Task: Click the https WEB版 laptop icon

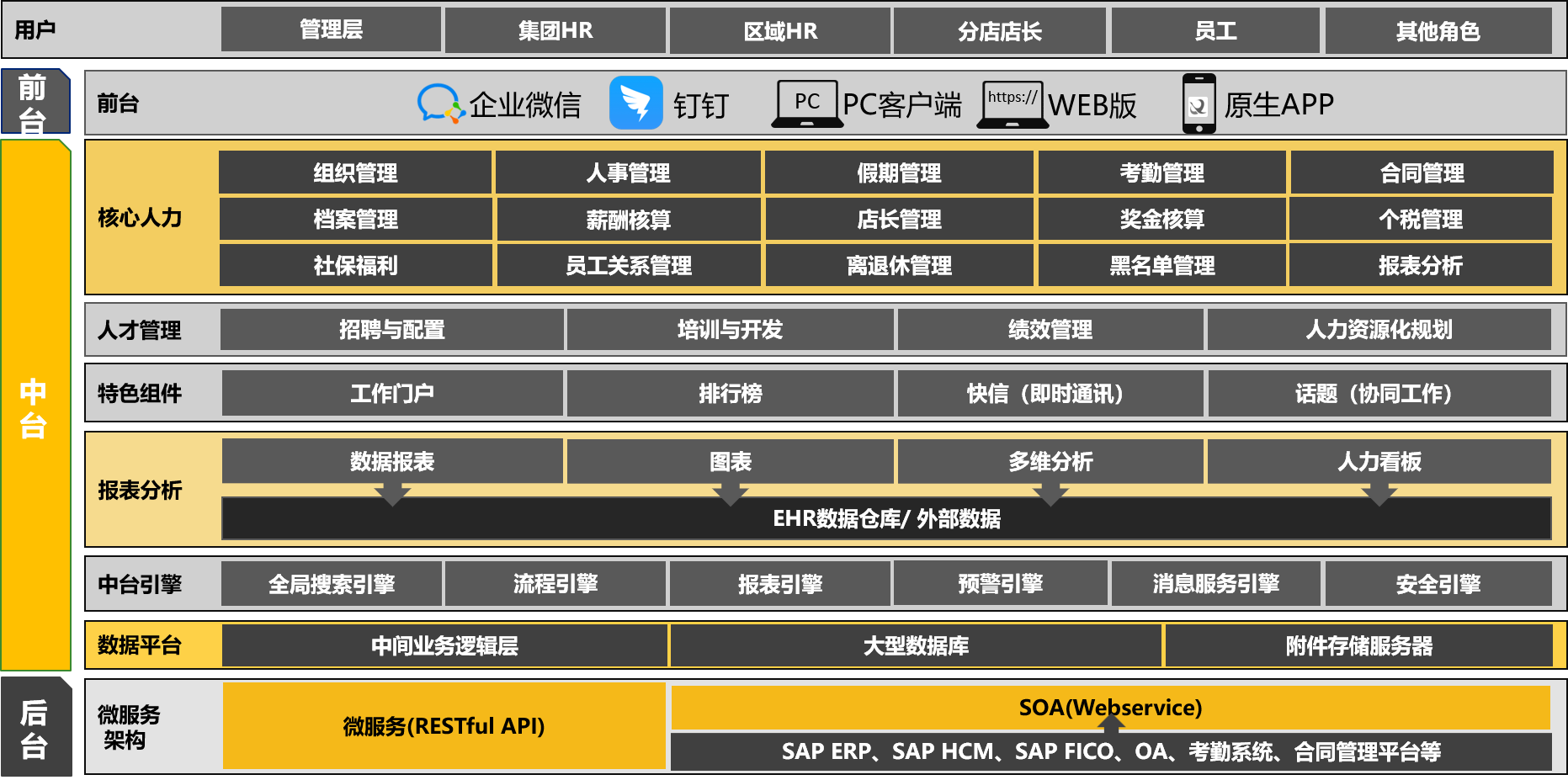Action: tap(1013, 104)
